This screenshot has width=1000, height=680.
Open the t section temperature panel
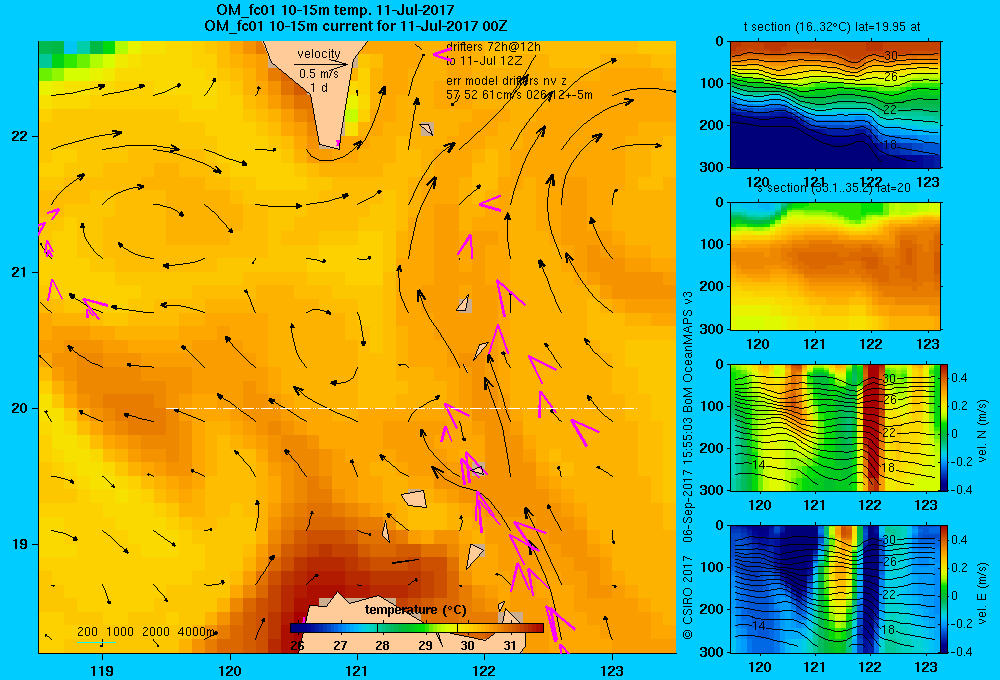[835, 105]
